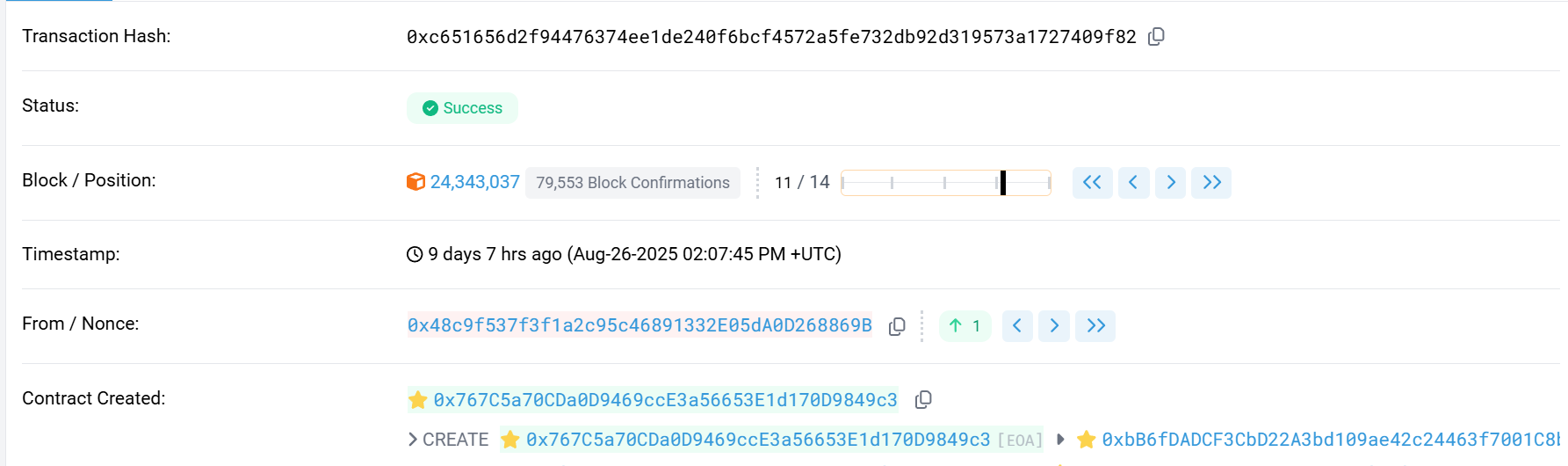Jump to first transaction in block
This screenshot has height=466, width=1568.
(1092, 182)
